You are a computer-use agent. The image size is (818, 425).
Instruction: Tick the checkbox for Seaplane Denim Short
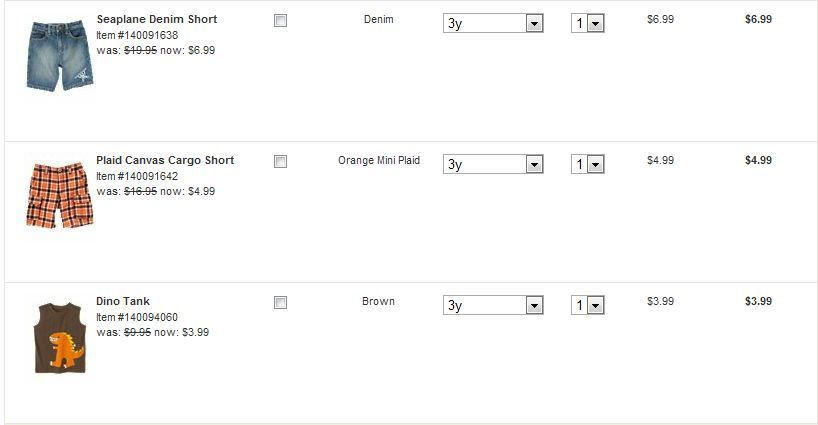(x=280, y=20)
